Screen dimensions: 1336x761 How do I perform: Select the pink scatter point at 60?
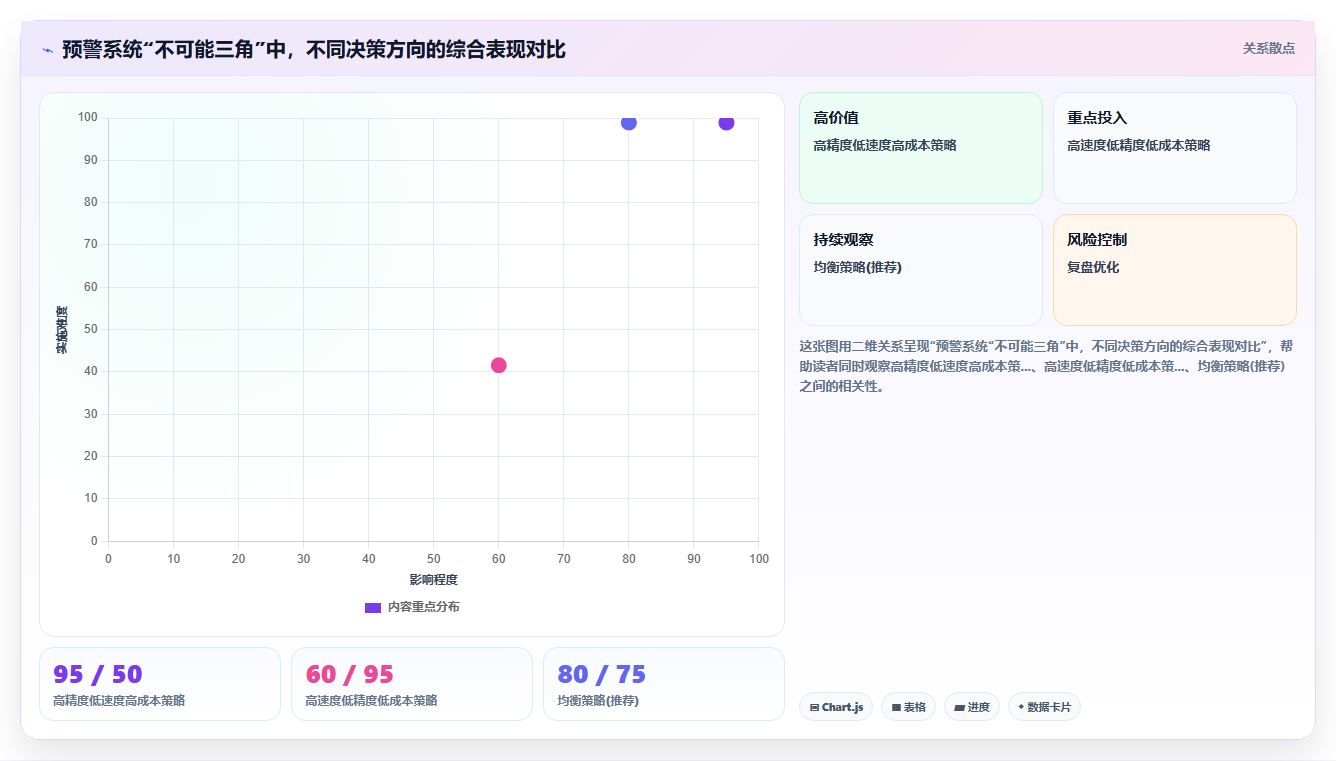point(498,365)
